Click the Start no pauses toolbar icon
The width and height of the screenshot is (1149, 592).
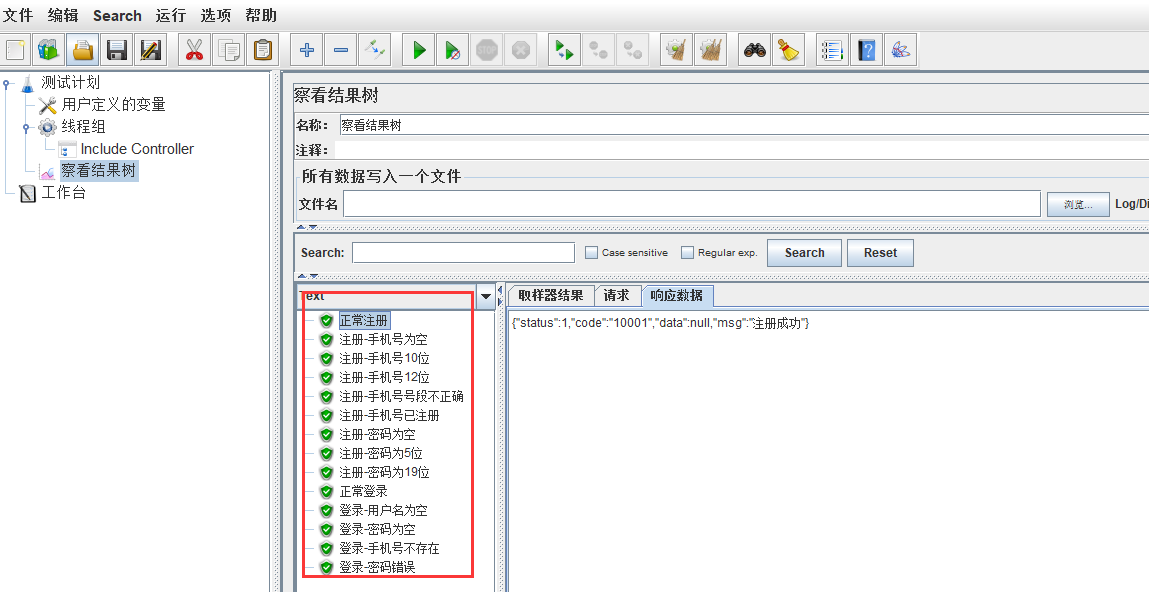pos(452,49)
